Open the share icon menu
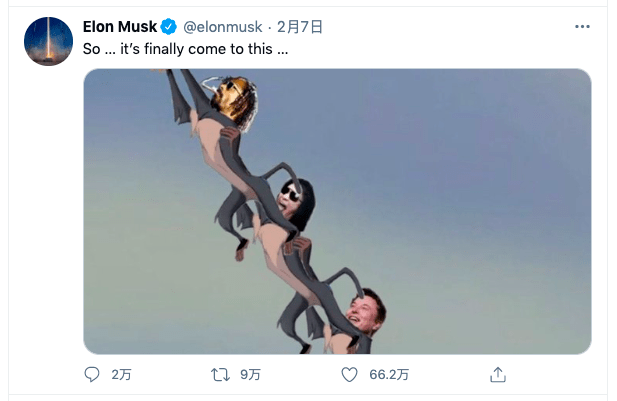 click(497, 375)
